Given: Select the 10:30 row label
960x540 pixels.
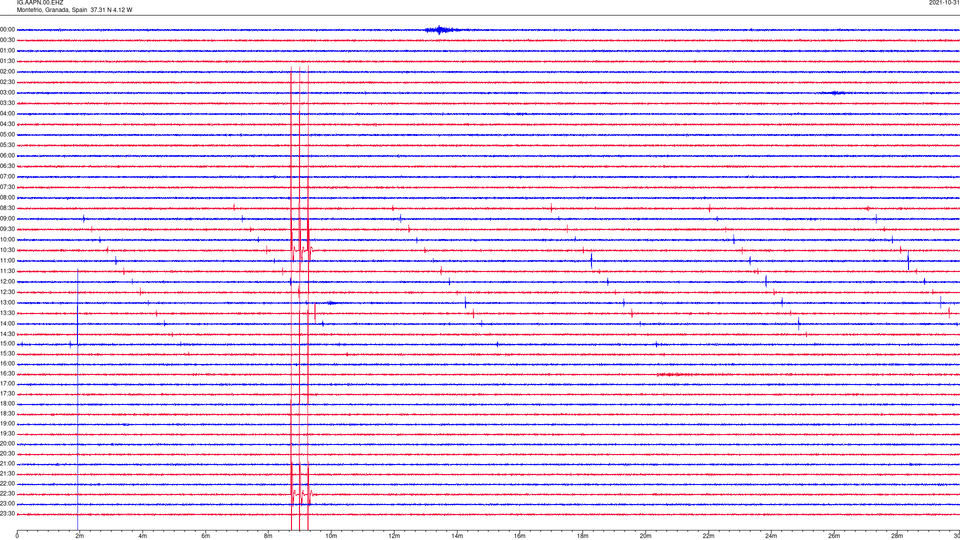Looking at the screenshot, I should click(x=7, y=250).
